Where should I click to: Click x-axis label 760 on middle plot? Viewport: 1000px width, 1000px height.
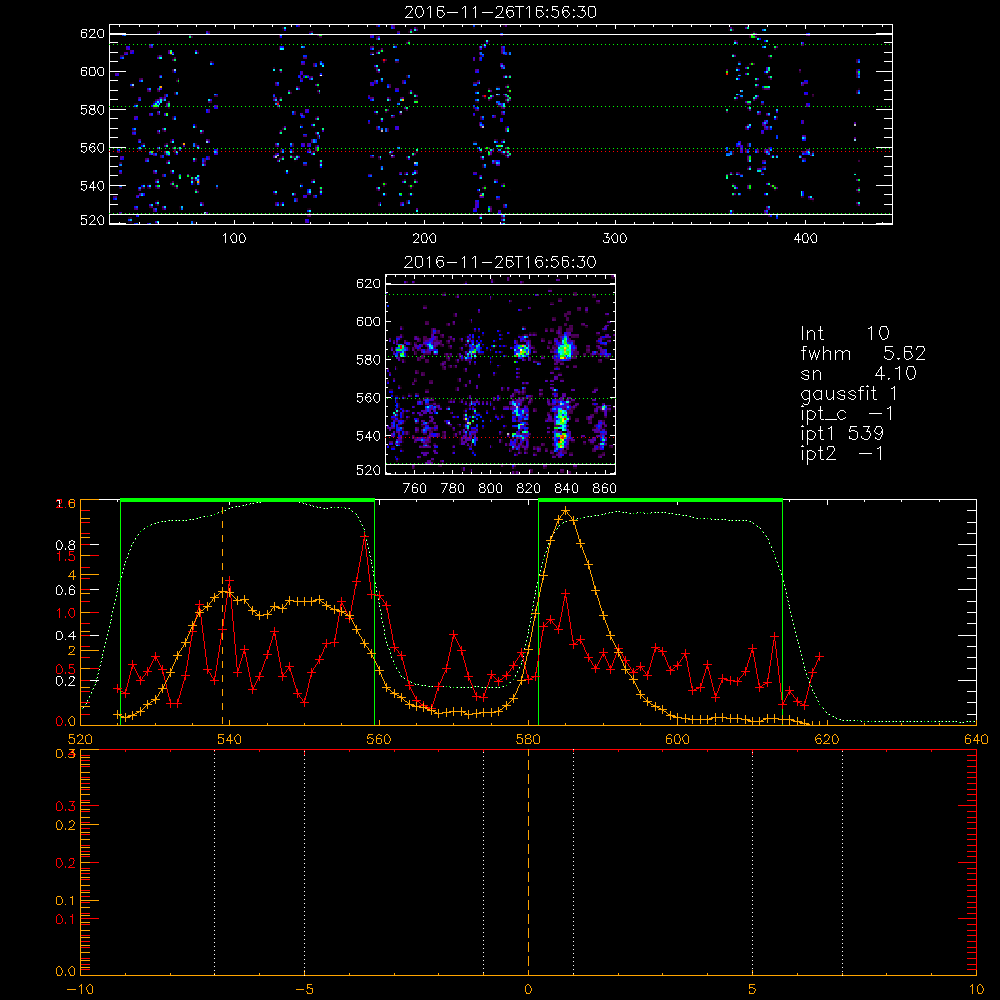coord(415,489)
